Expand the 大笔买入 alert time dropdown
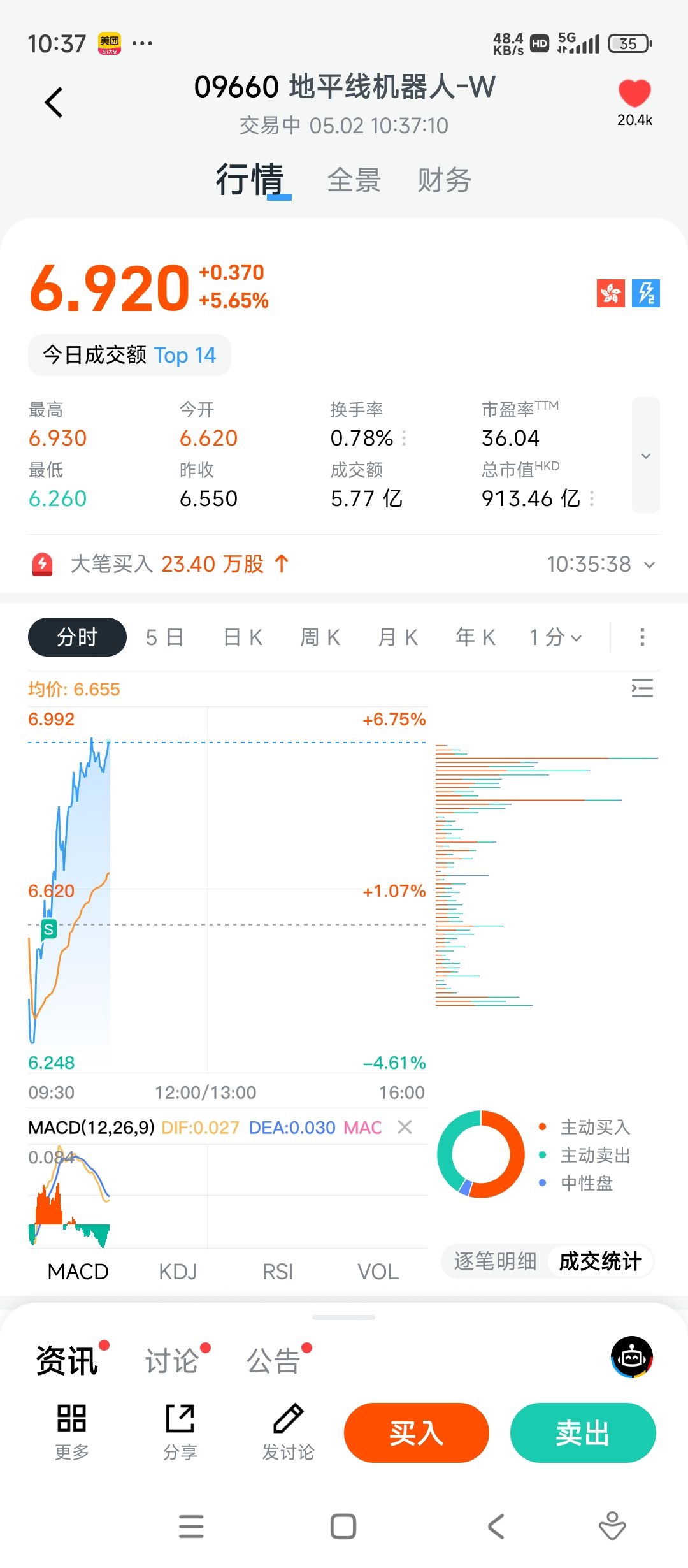 (649, 565)
